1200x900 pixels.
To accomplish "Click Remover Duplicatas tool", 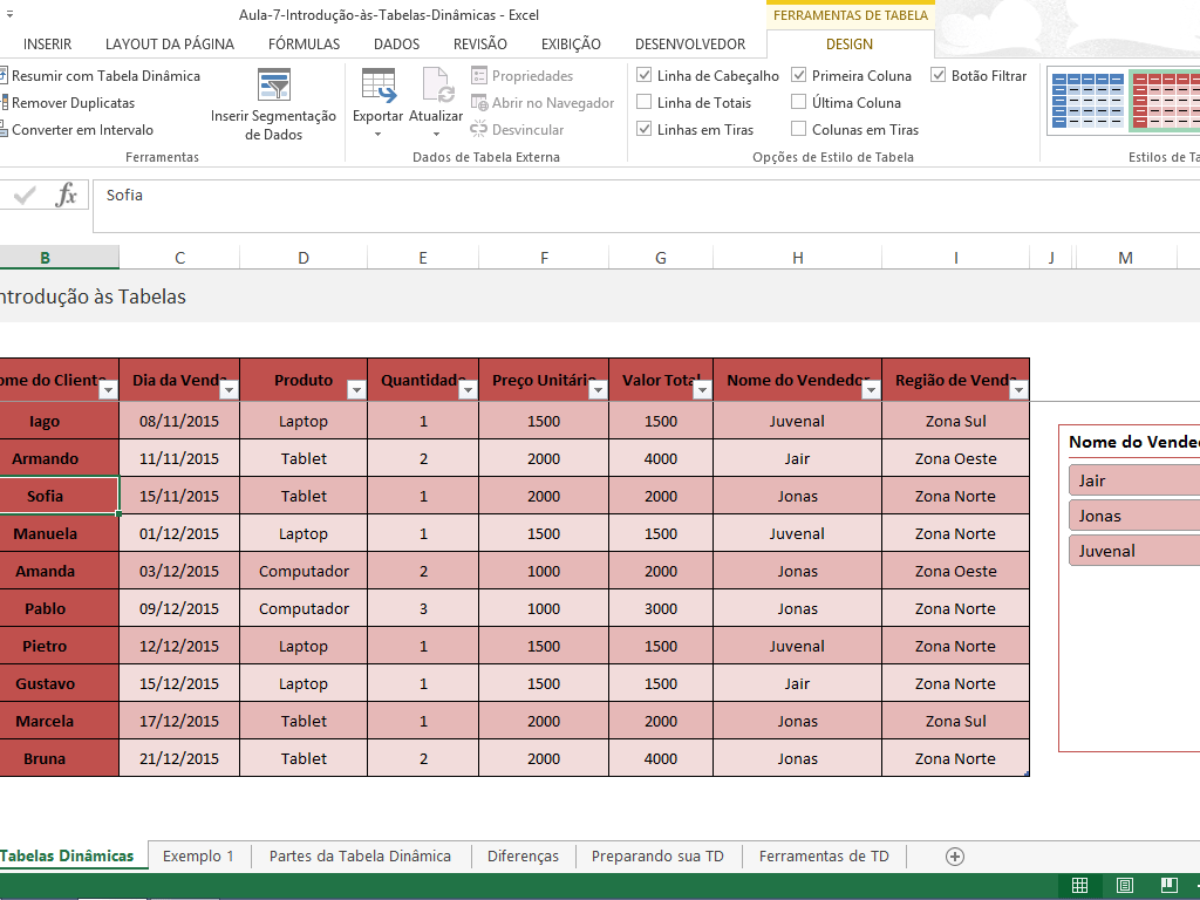I will pyautogui.click(x=72, y=103).
